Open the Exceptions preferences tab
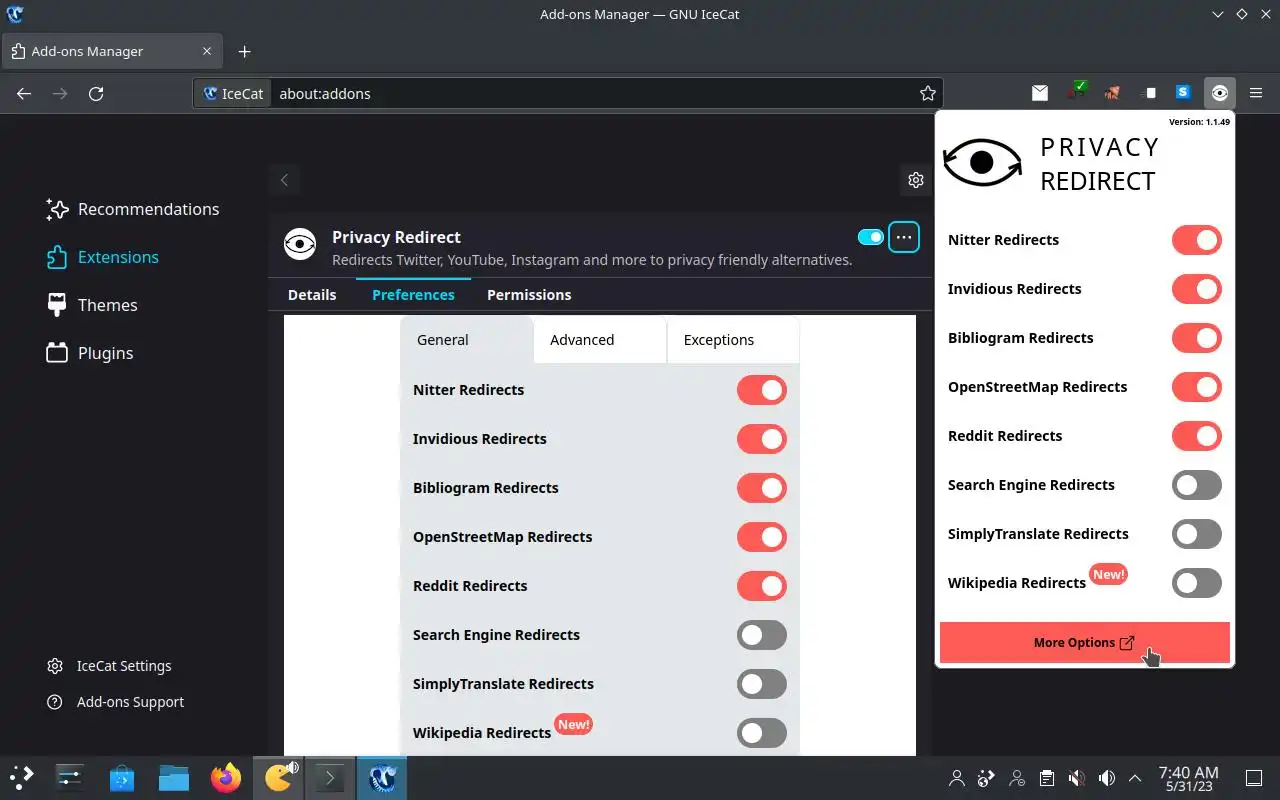The width and height of the screenshot is (1280, 800). (x=733, y=340)
